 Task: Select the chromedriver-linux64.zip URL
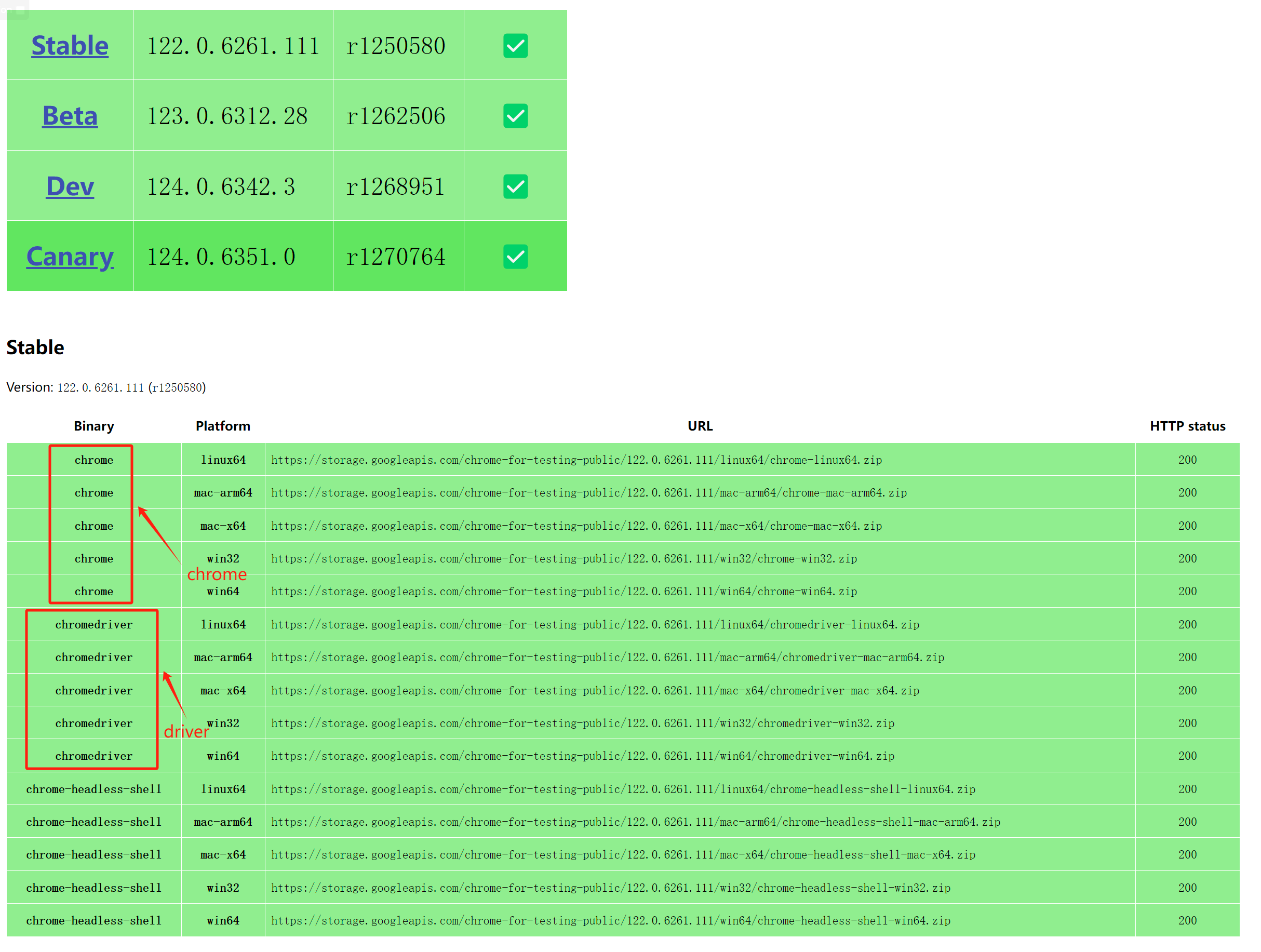tap(595, 625)
